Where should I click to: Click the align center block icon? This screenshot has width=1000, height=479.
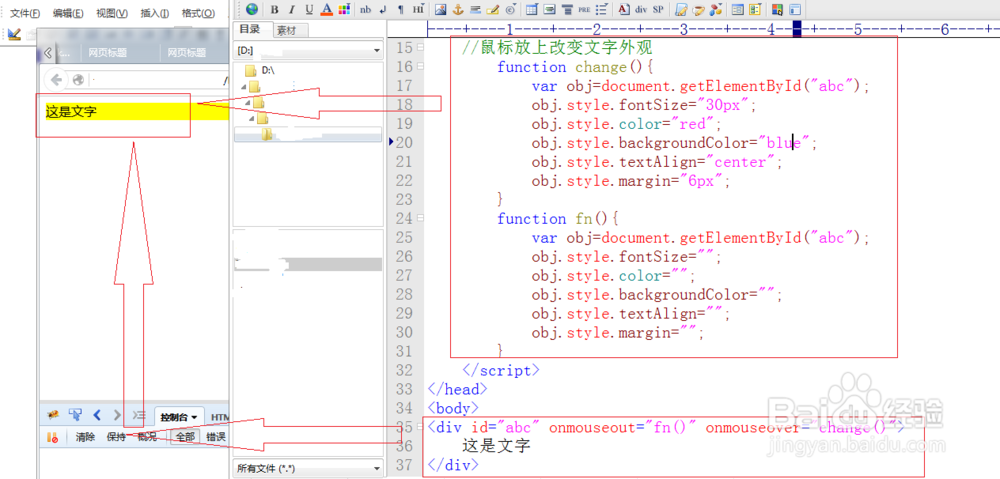coord(567,9)
